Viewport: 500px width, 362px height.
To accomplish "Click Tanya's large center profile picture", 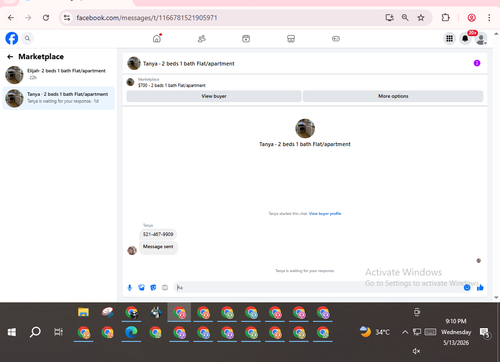I will click(x=305, y=128).
